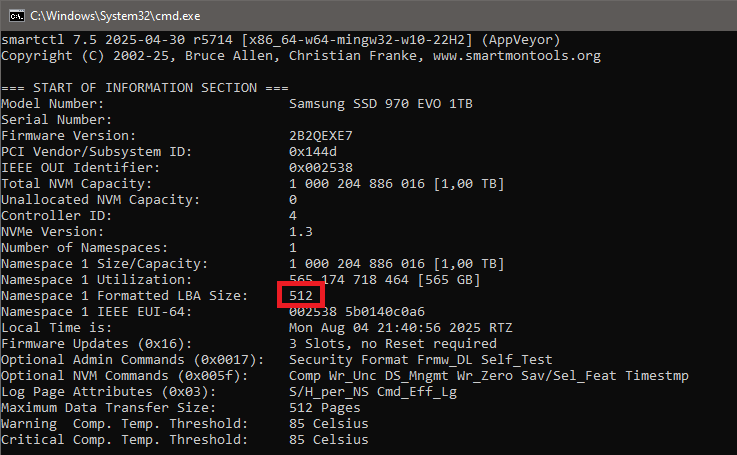Screen dimensions: 737x455
Task: Click the NVMe Version label
Action: (x=52, y=232)
